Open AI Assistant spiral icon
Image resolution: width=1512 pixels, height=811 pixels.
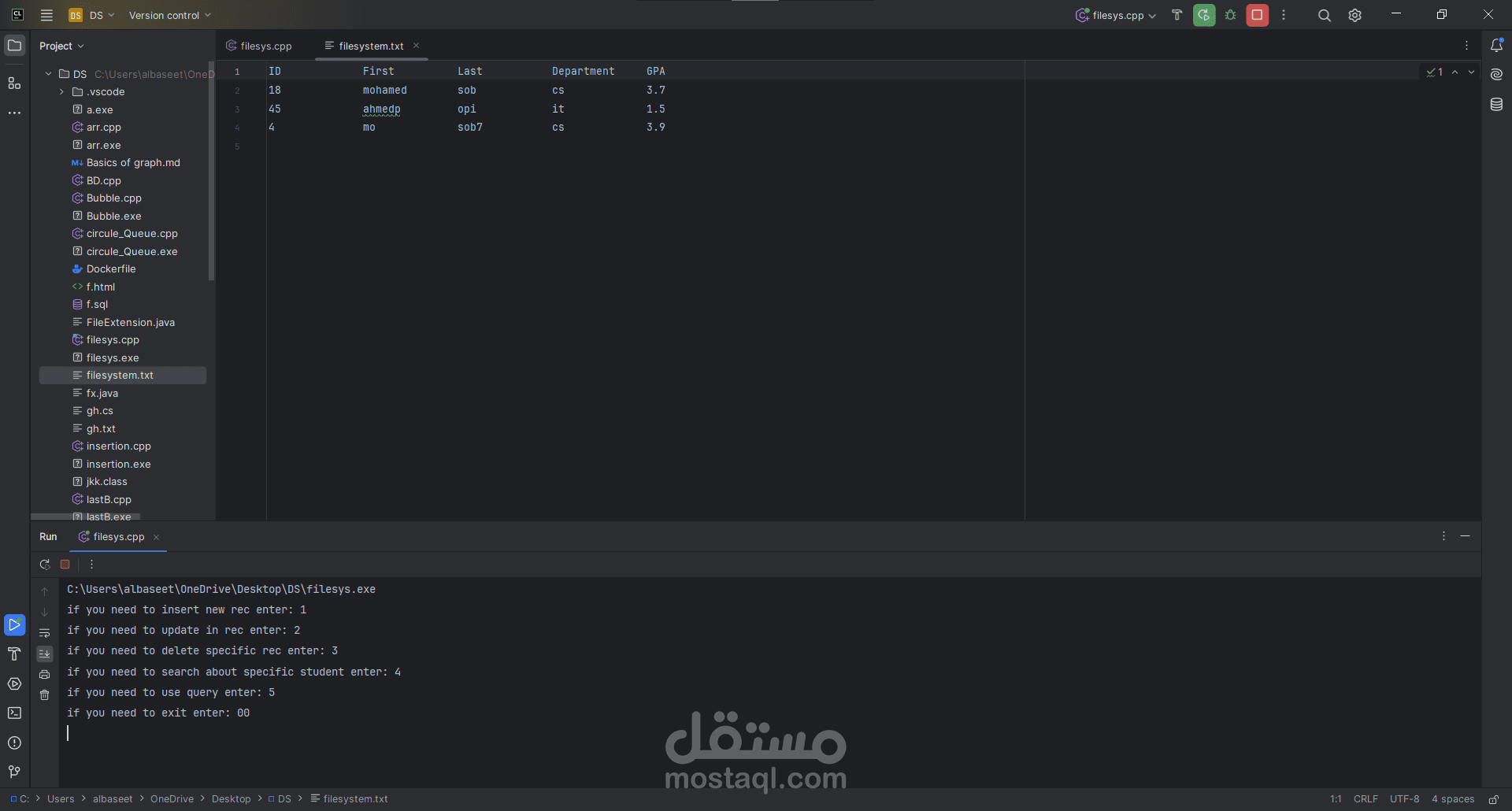click(1497, 75)
